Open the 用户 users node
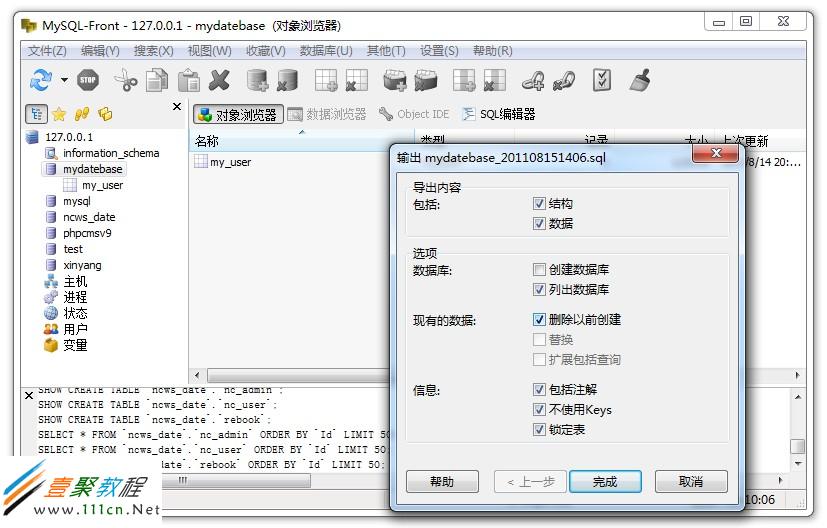This screenshot has width=827, height=528. (x=75, y=330)
